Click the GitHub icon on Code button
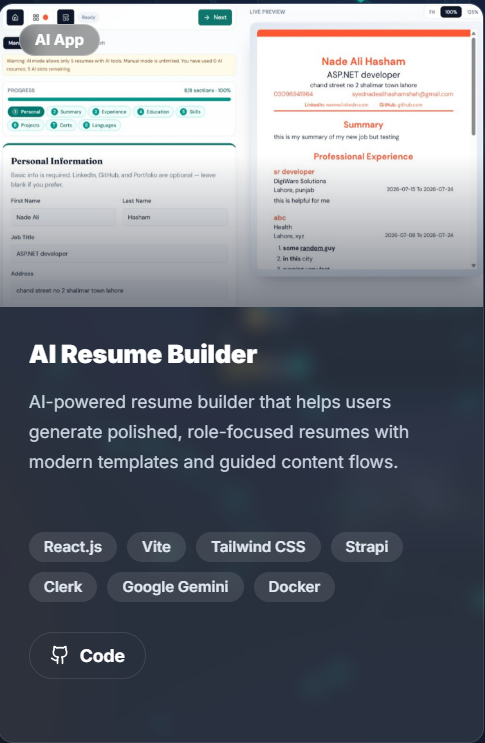 coord(60,655)
